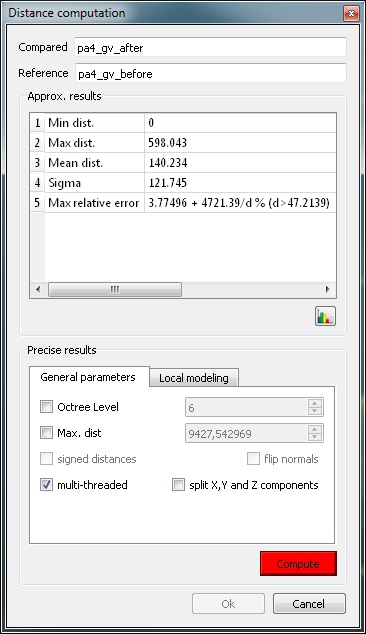The height and width of the screenshot is (634, 366).
Task: Increase the Max. dist value
Action: (315, 429)
